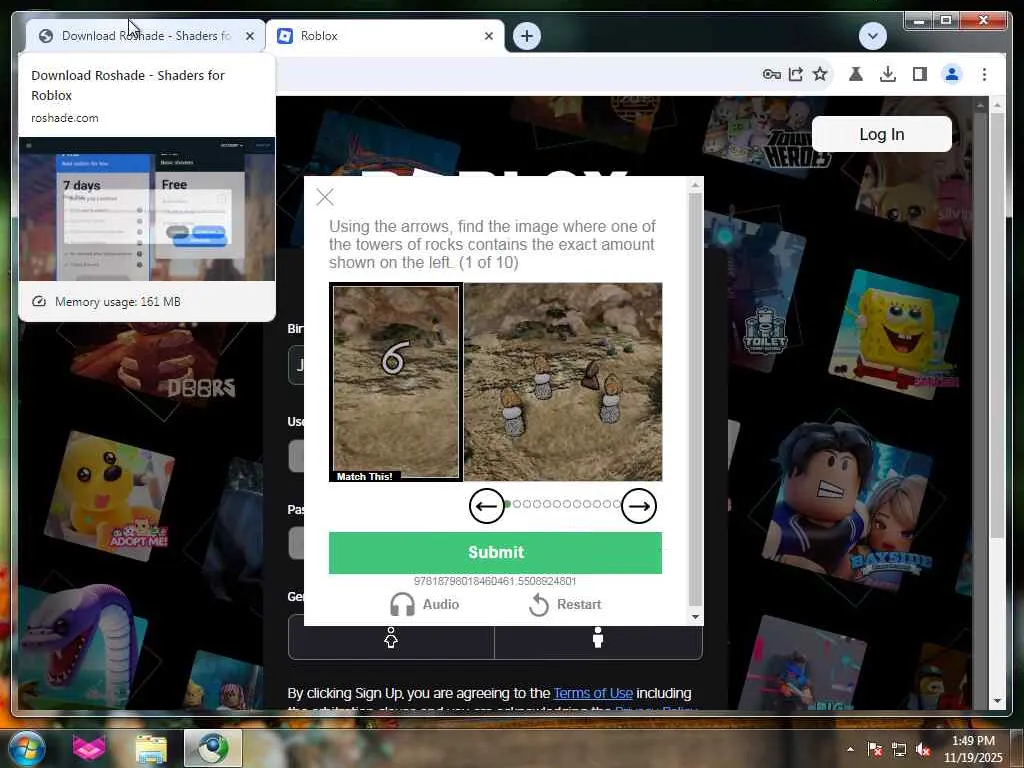Viewport: 1024px width, 768px height.
Task: Select the first green progress dot
Action: point(507,504)
